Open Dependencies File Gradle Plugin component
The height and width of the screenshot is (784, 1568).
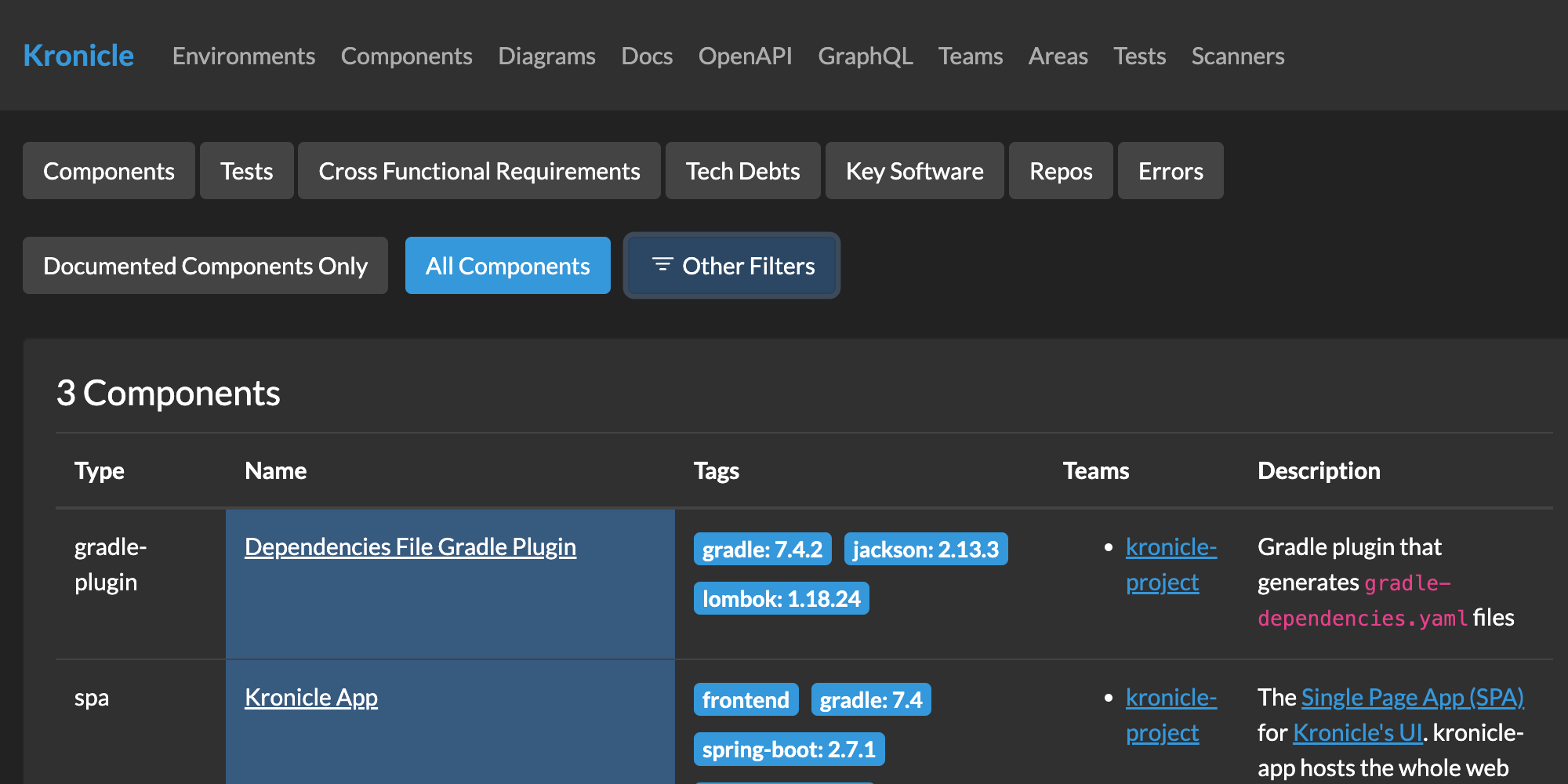click(410, 546)
